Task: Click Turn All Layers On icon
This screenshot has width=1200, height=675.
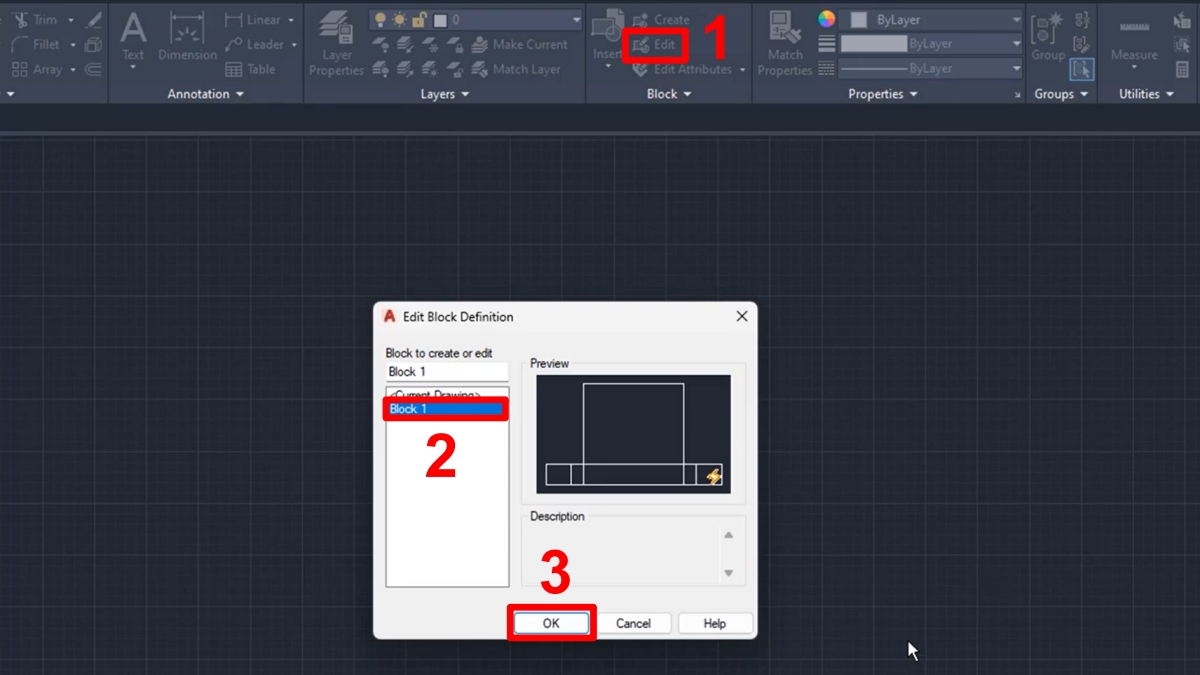Action: click(380, 70)
